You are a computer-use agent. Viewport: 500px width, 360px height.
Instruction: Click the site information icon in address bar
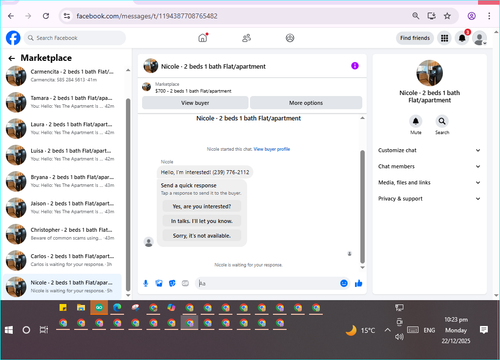(67, 16)
